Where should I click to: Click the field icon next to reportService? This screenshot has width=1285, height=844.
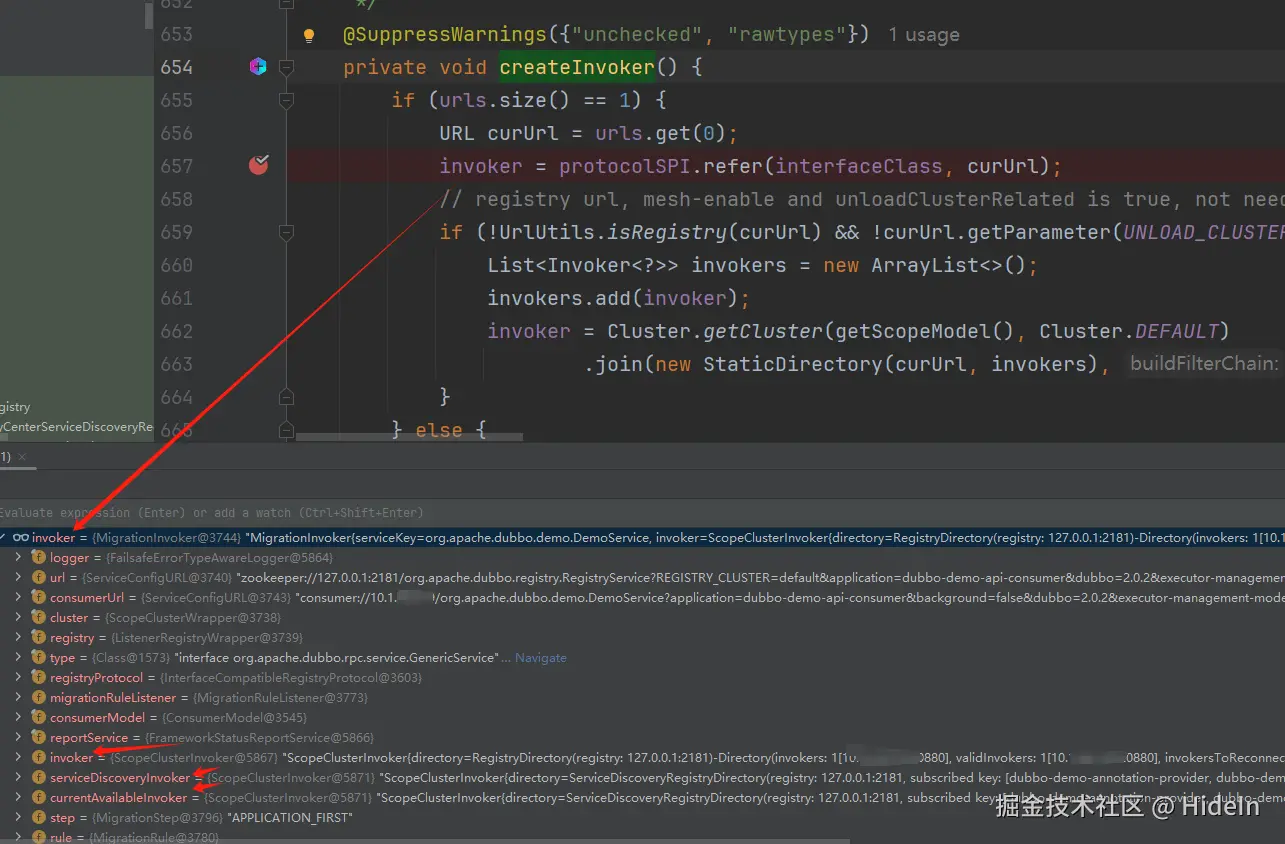[x=39, y=738]
